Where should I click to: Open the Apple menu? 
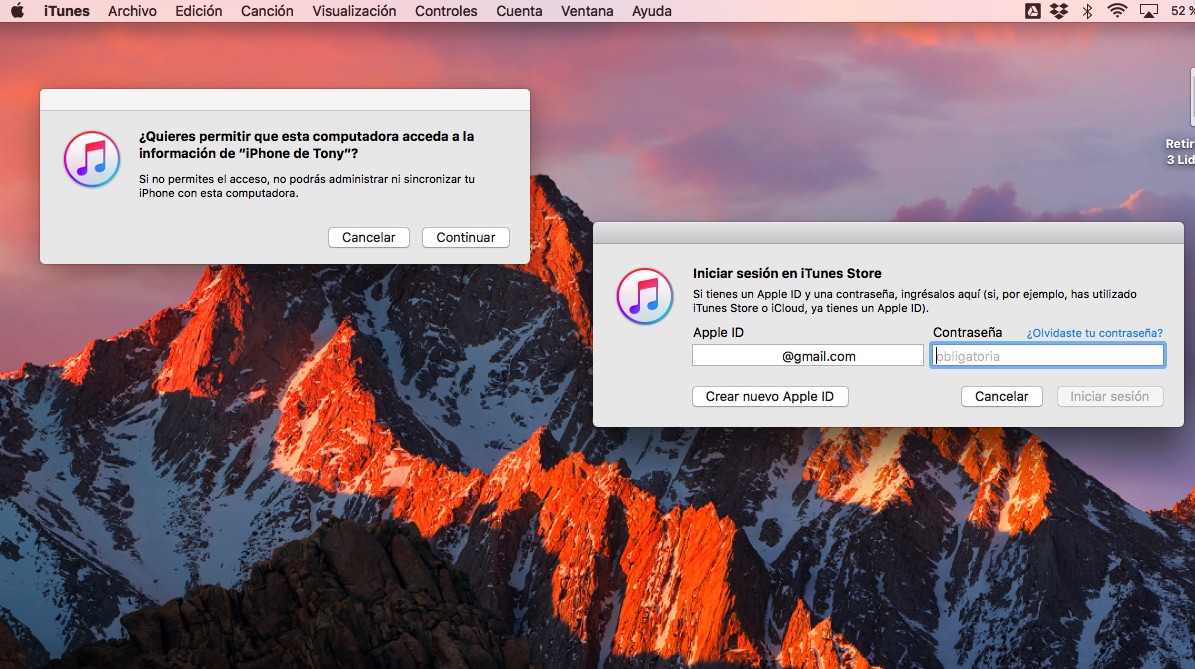tap(17, 11)
